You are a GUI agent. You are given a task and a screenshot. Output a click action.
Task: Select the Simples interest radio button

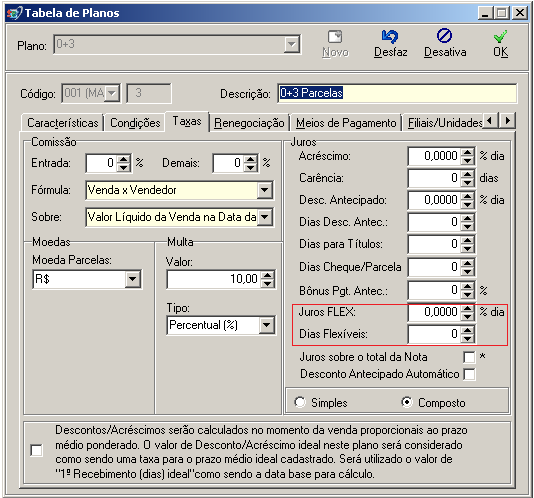point(300,402)
